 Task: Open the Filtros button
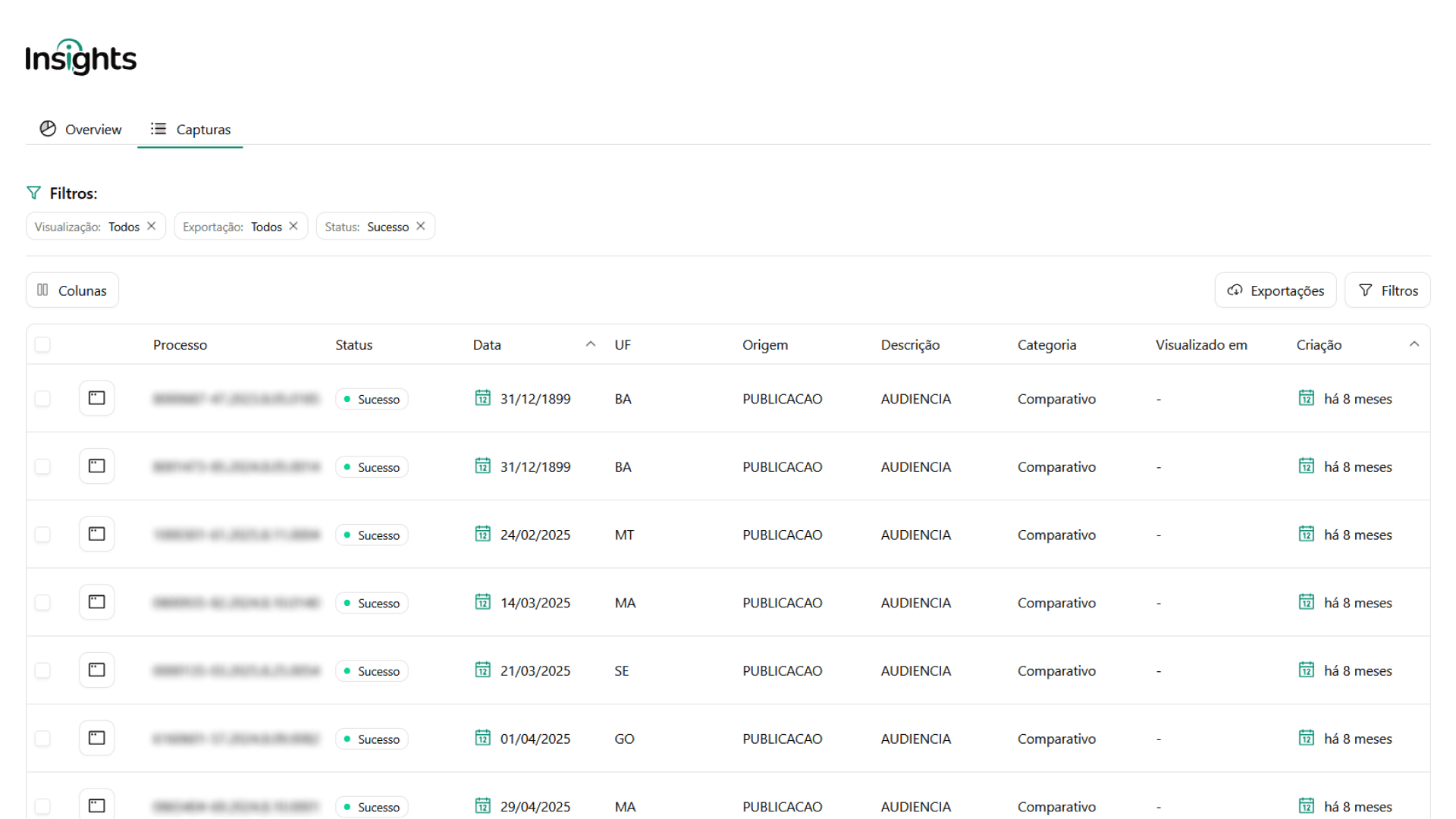tap(1388, 290)
